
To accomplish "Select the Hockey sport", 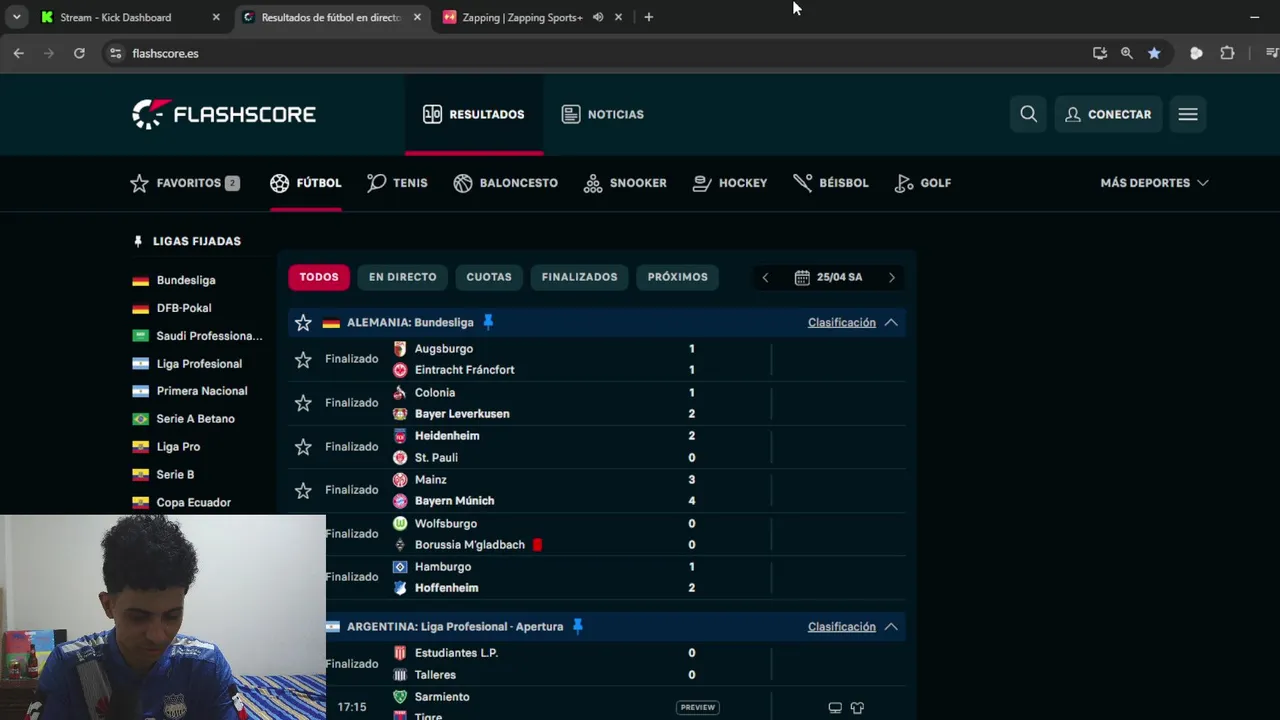I will tap(730, 183).
